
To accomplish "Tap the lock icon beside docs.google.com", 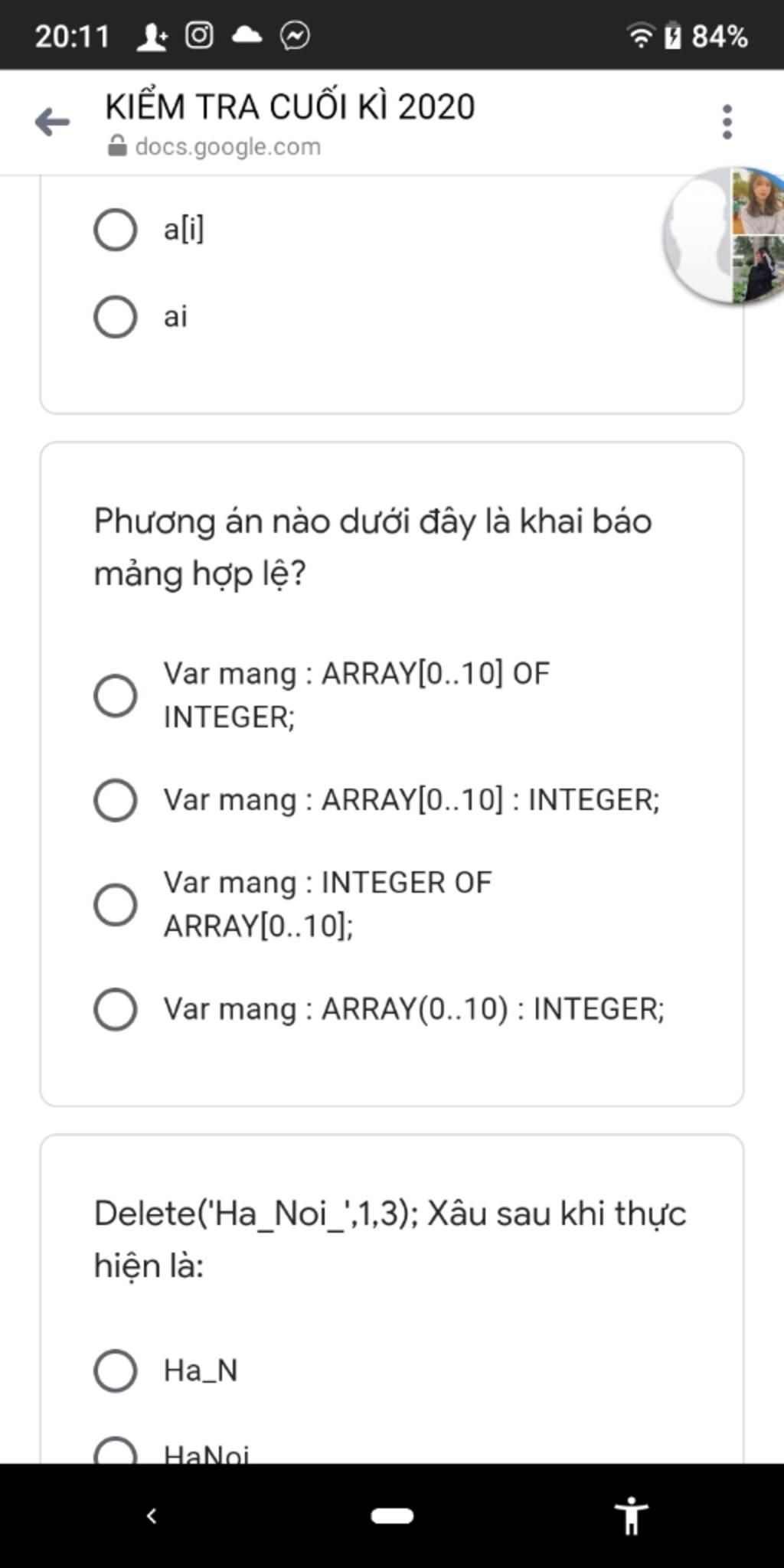I will (116, 145).
